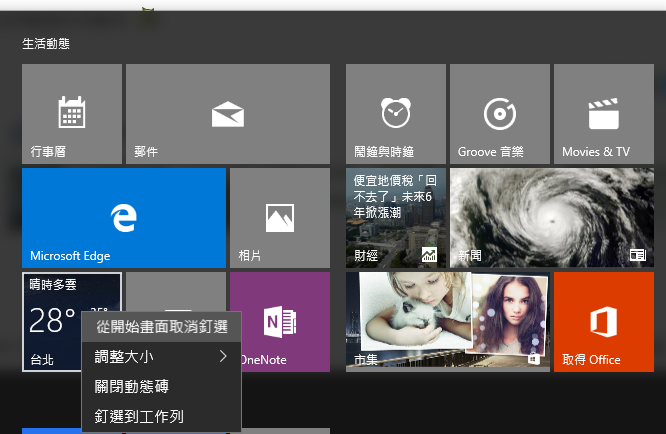
Task: Expand the 調整大小 chevron arrow
Action: click(223, 356)
